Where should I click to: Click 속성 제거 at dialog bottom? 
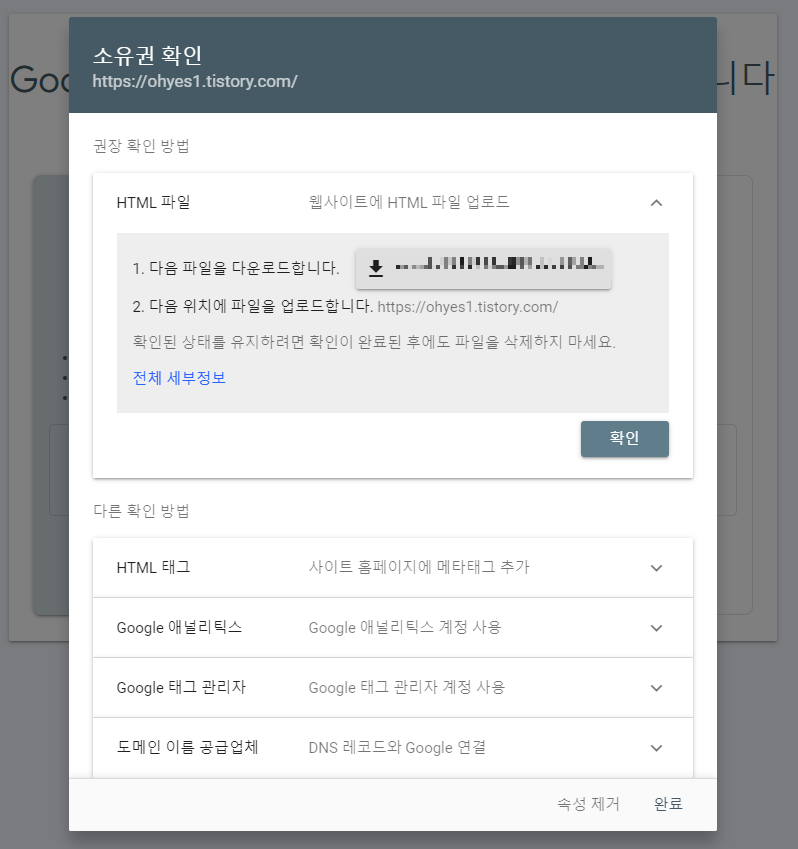[588, 804]
